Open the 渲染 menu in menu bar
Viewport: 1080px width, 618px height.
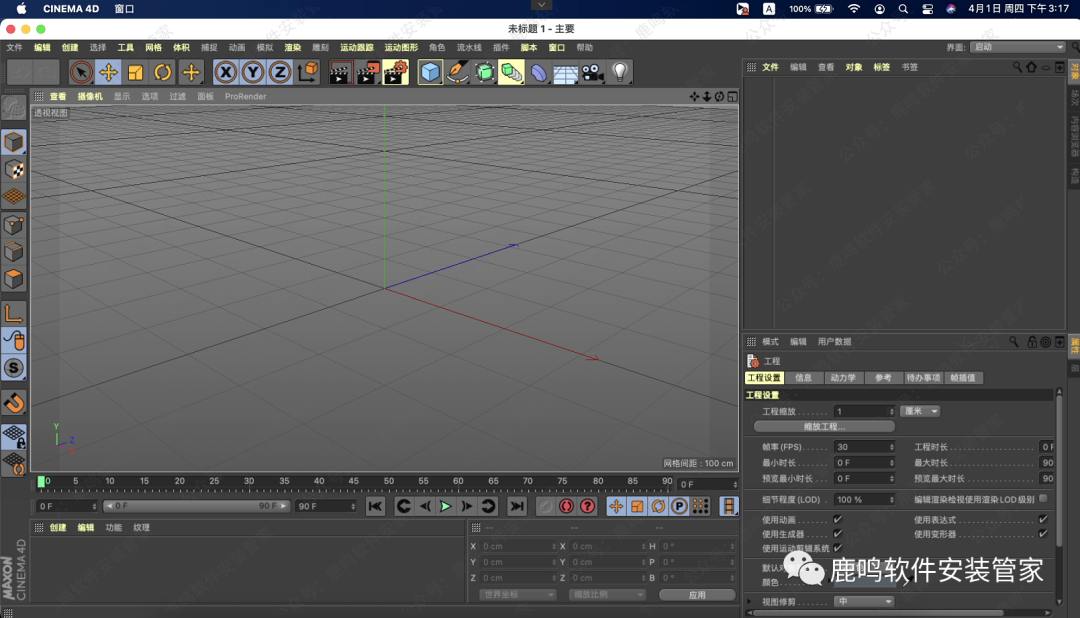click(x=292, y=47)
